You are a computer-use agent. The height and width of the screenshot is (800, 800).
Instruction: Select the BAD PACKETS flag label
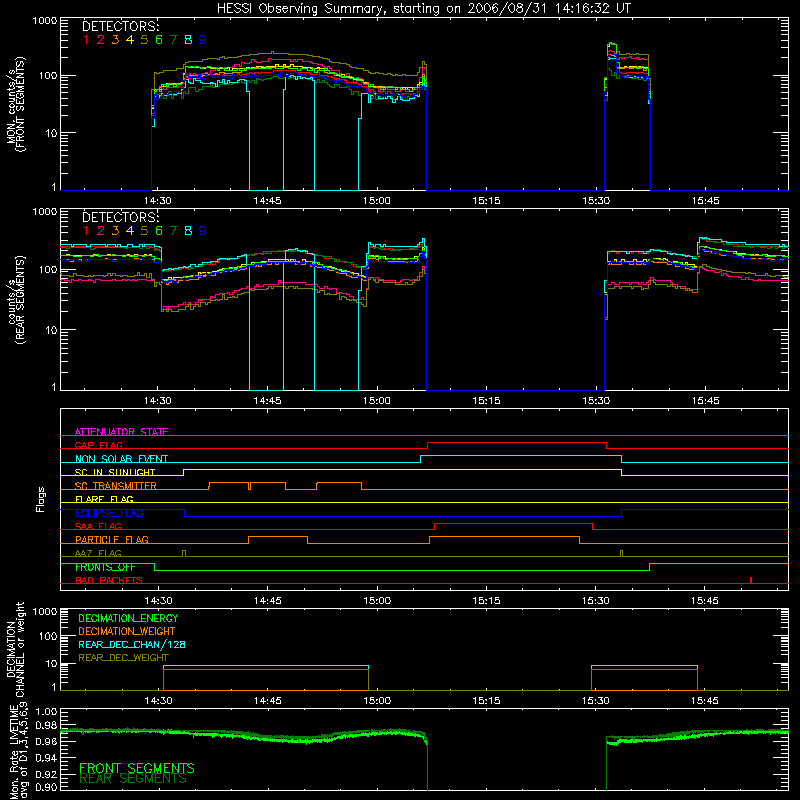click(109, 580)
